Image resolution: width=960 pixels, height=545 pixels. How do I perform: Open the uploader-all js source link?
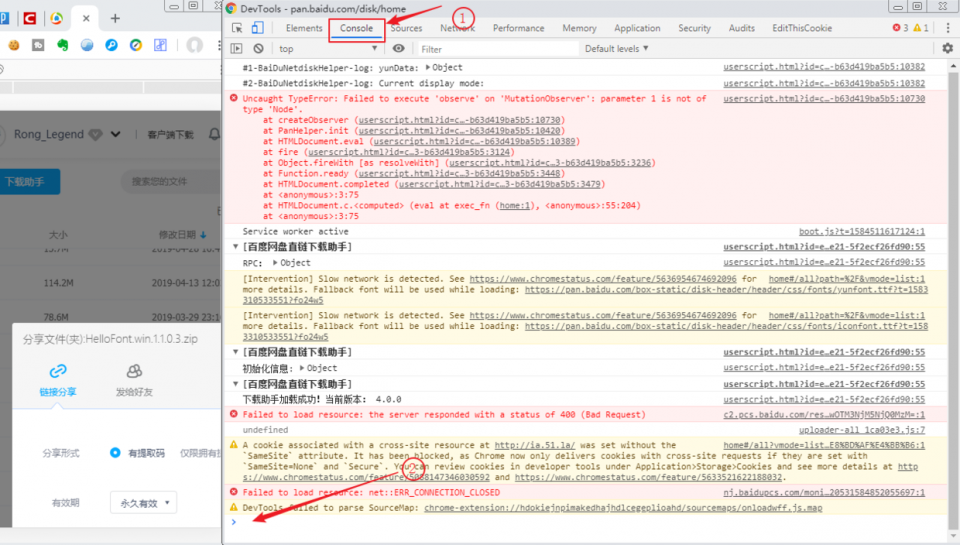click(861, 430)
